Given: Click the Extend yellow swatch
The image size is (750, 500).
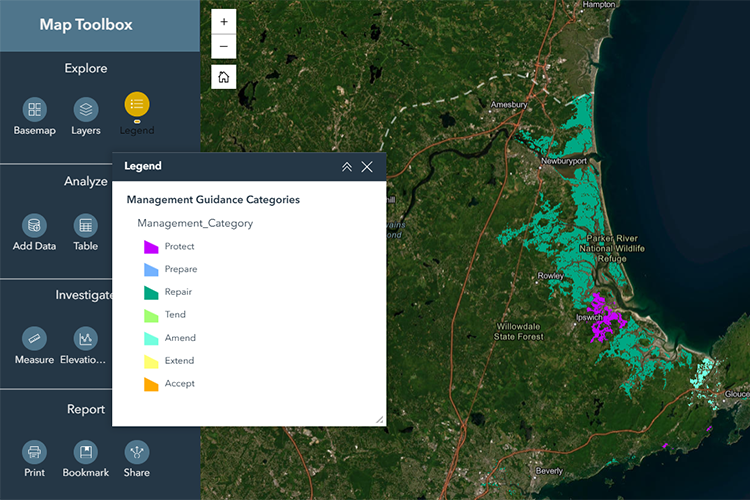Looking at the screenshot, I should click(x=151, y=361).
